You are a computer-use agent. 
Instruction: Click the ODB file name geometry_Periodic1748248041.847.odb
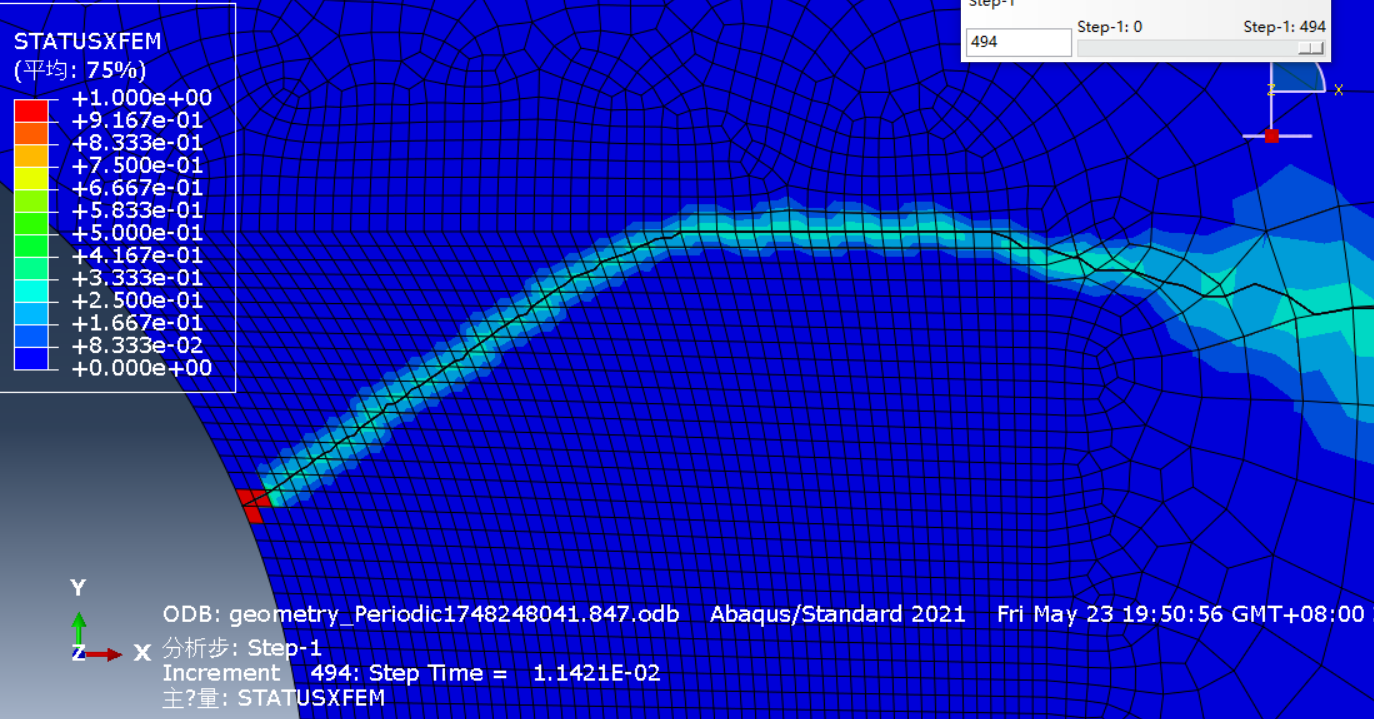(454, 614)
